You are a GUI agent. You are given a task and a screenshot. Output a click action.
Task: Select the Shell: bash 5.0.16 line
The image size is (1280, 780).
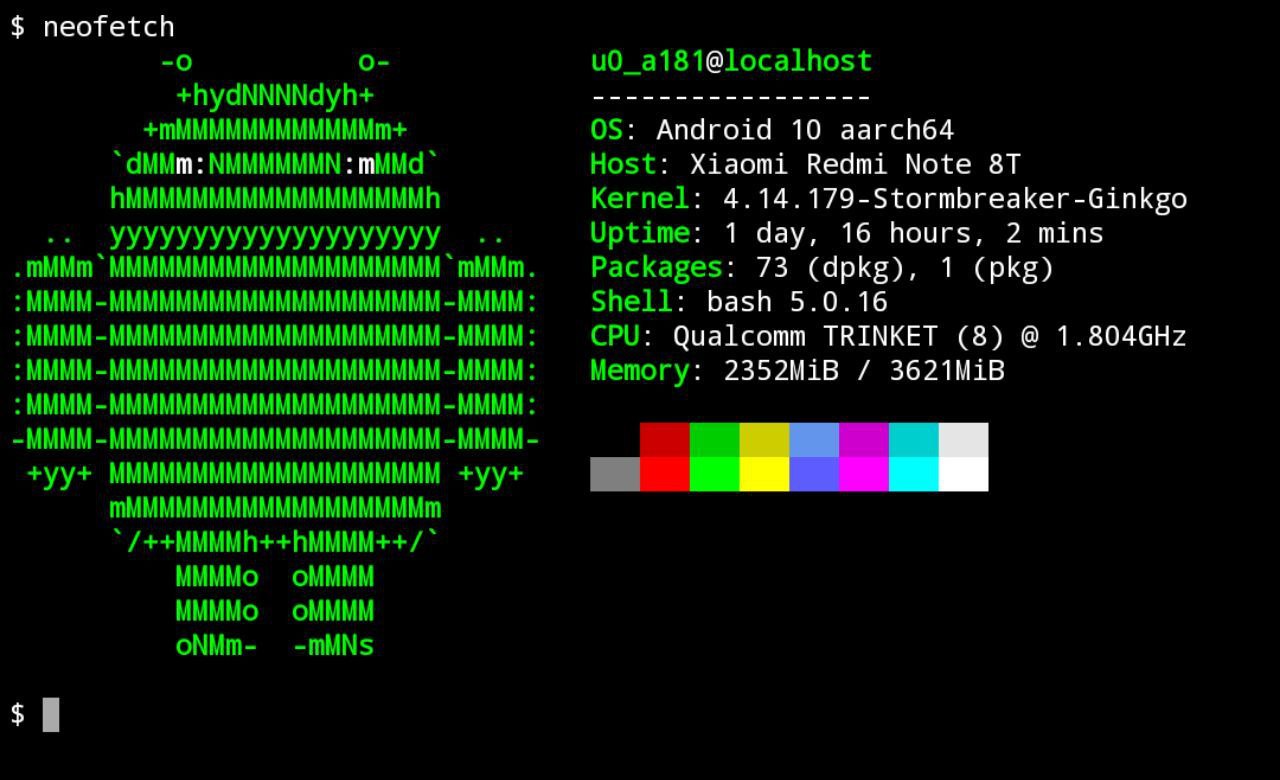[739, 301]
